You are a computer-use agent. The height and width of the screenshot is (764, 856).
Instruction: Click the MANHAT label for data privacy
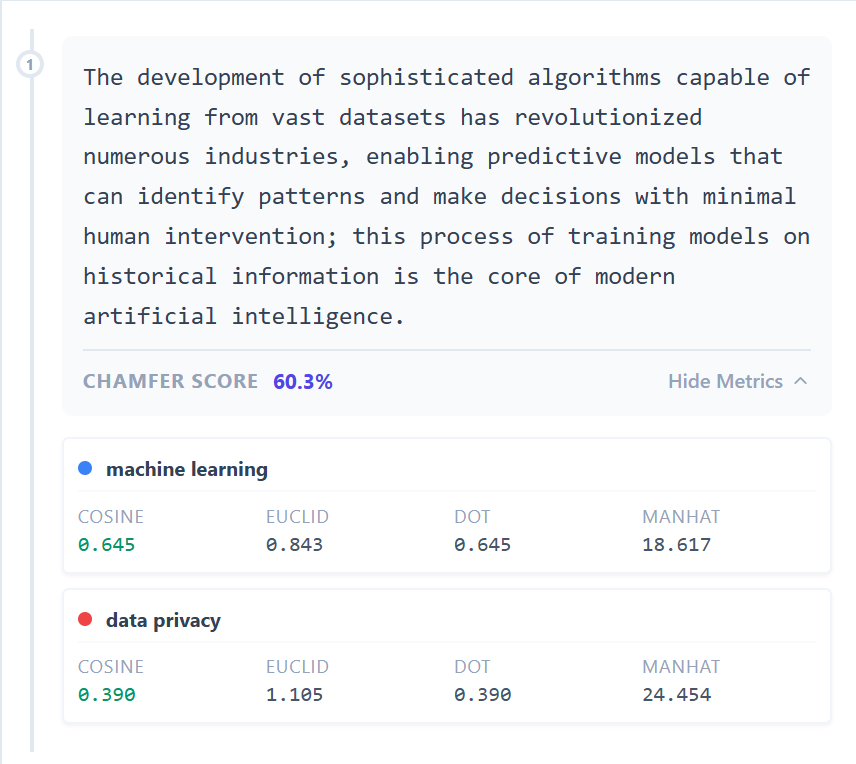tap(681, 667)
